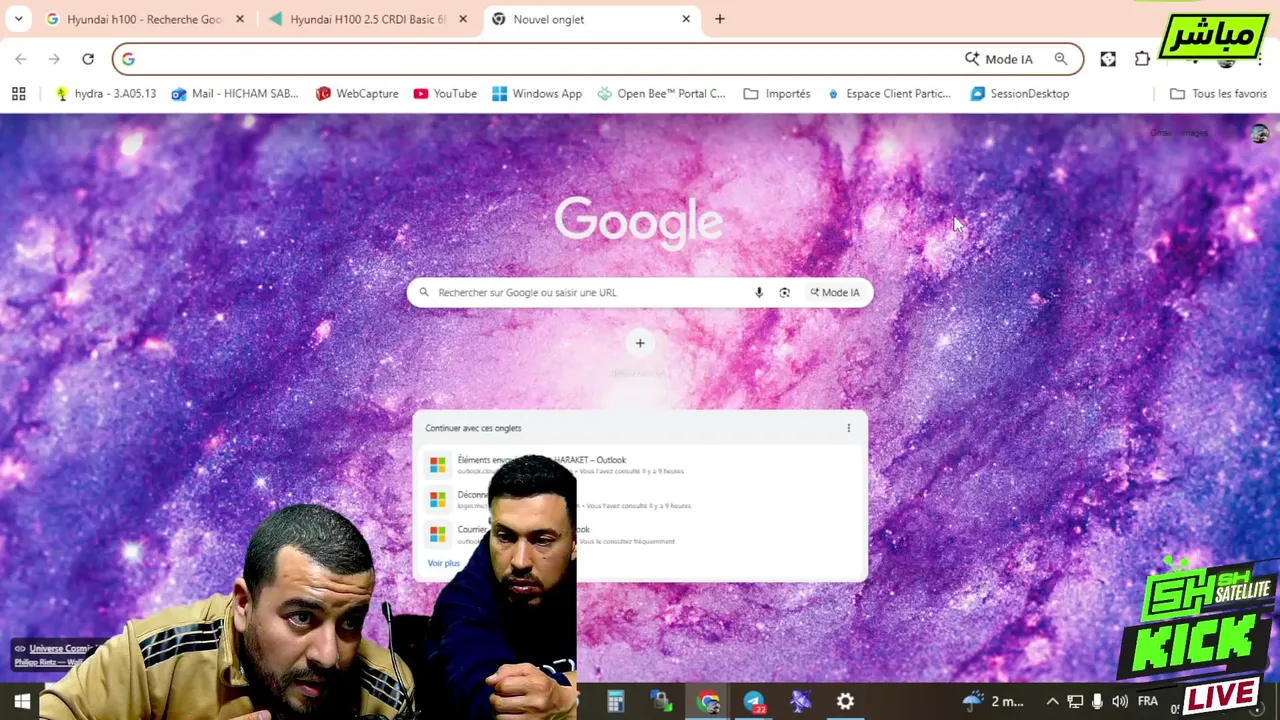This screenshot has width=1280, height=720.
Task: Open the satellite dish app in taskbar
Action: [x=800, y=702]
